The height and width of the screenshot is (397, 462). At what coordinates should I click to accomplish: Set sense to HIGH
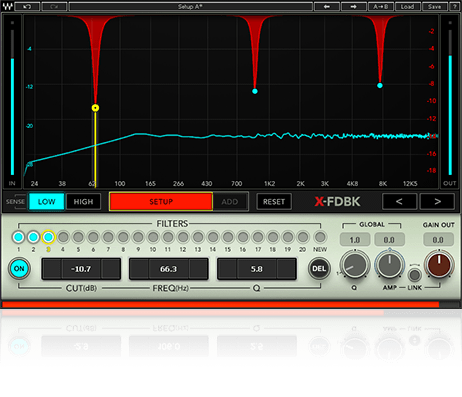pyautogui.click(x=83, y=202)
